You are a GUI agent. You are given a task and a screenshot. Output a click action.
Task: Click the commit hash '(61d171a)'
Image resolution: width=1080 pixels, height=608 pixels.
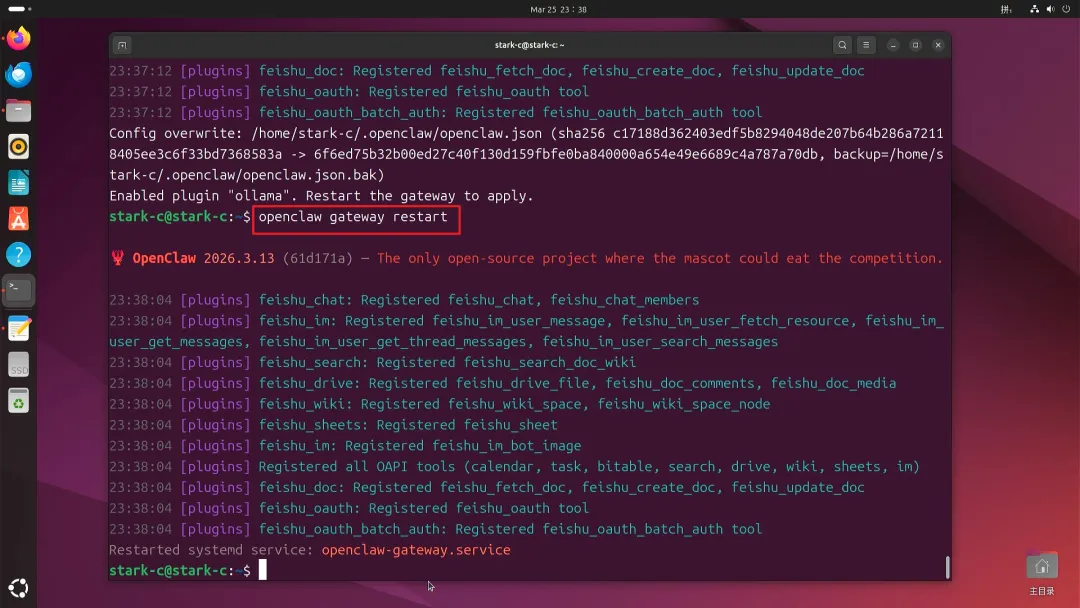pos(318,258)
